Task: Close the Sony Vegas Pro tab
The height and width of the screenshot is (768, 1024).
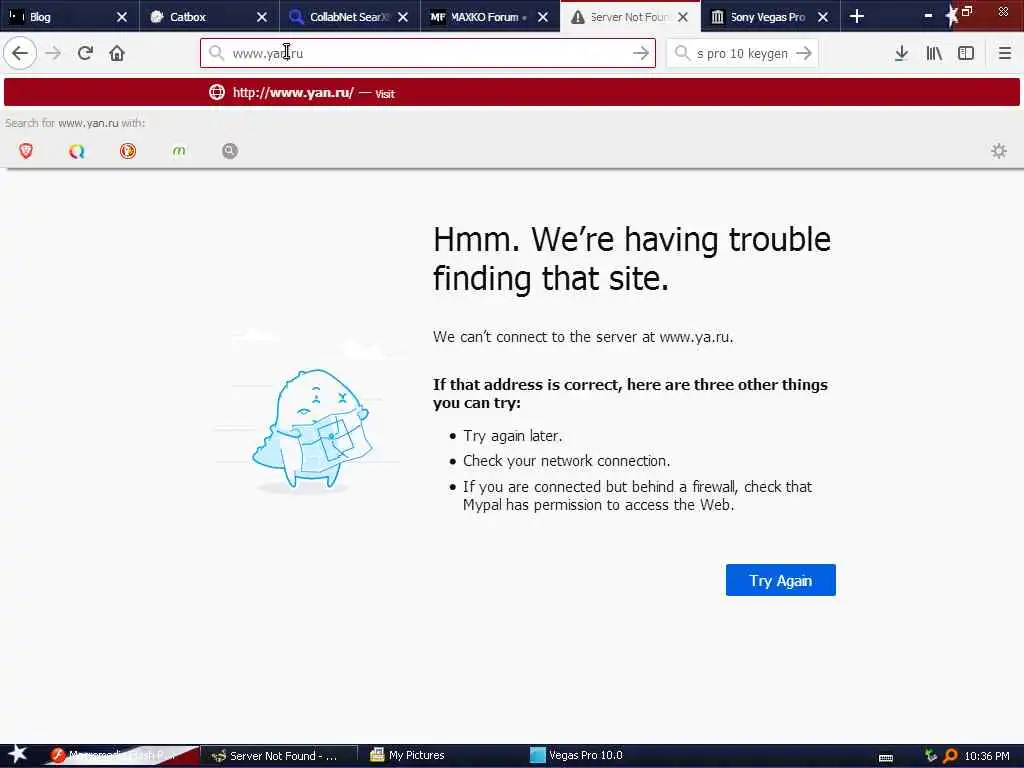Action: coord(823,17)
